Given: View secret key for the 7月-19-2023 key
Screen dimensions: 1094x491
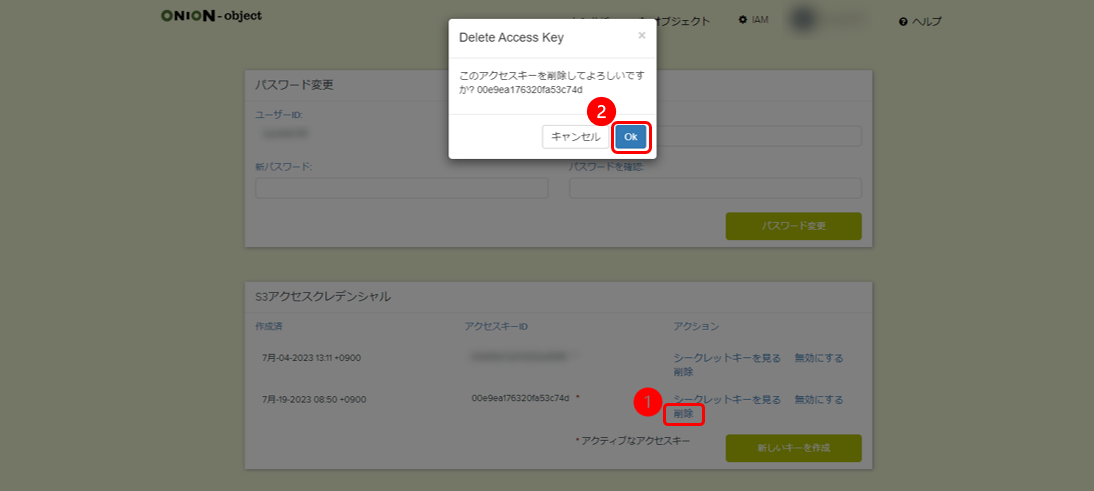Looking at the screenshot, I should (727, 399).
